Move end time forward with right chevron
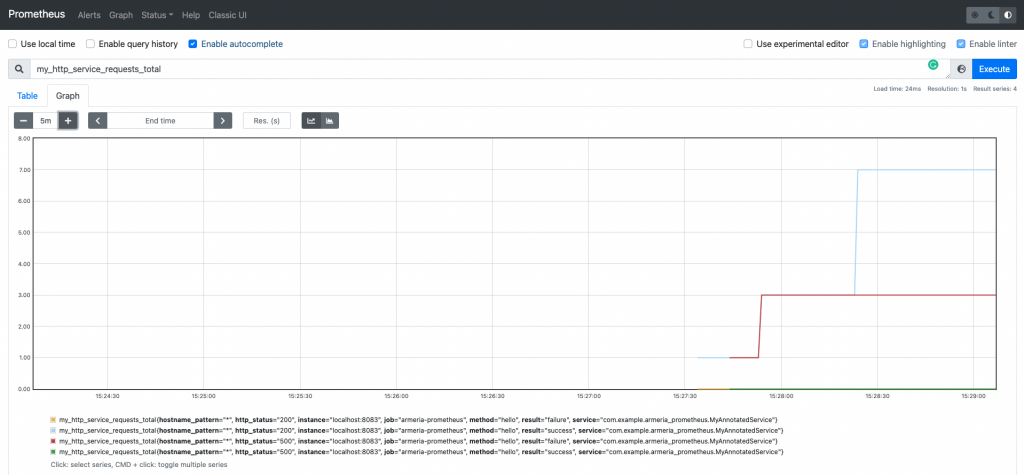The width and height of the screenshot is (1024, 475). click(x=222, y=120)
